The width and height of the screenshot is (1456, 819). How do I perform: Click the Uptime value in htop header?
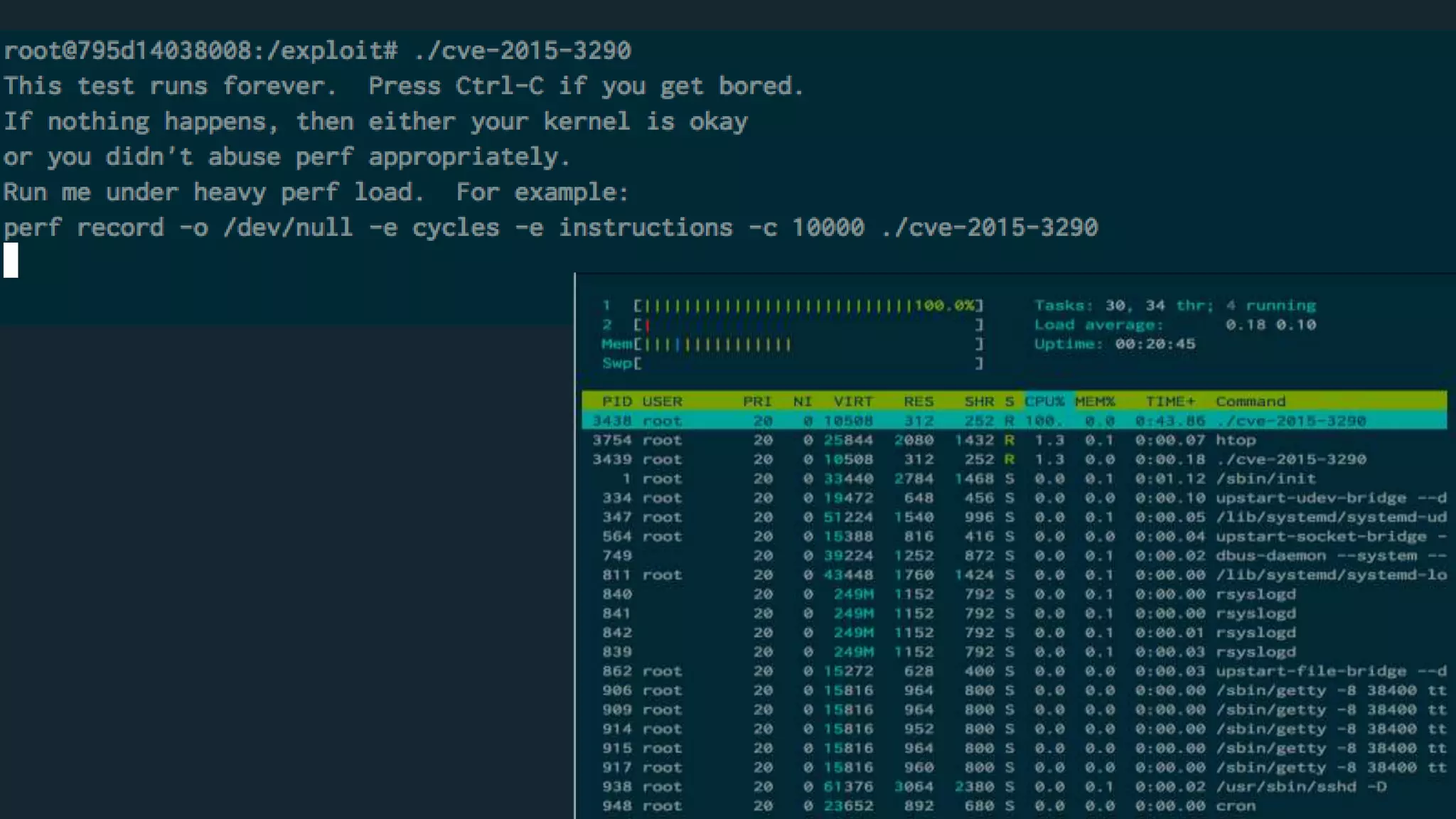[1155, 344]
